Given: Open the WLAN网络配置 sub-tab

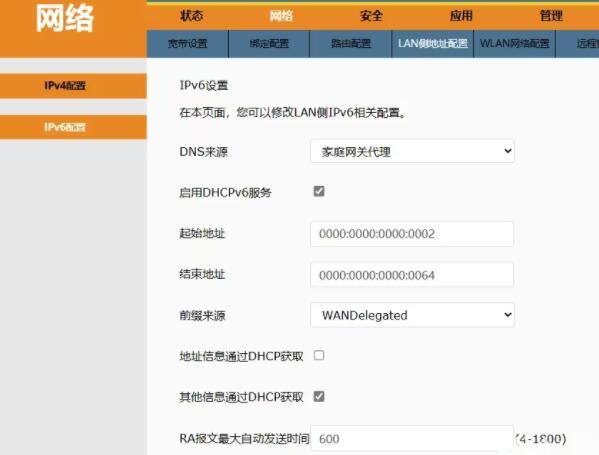Looking at the screenshot, I should tap(515, 44).
